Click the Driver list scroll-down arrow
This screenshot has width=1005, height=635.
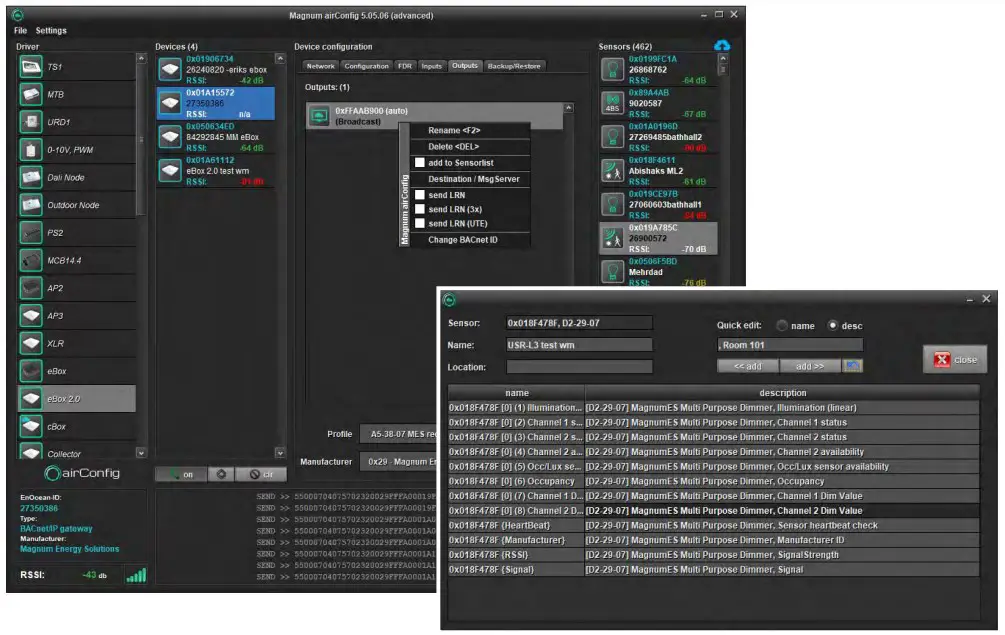point(141,454)
